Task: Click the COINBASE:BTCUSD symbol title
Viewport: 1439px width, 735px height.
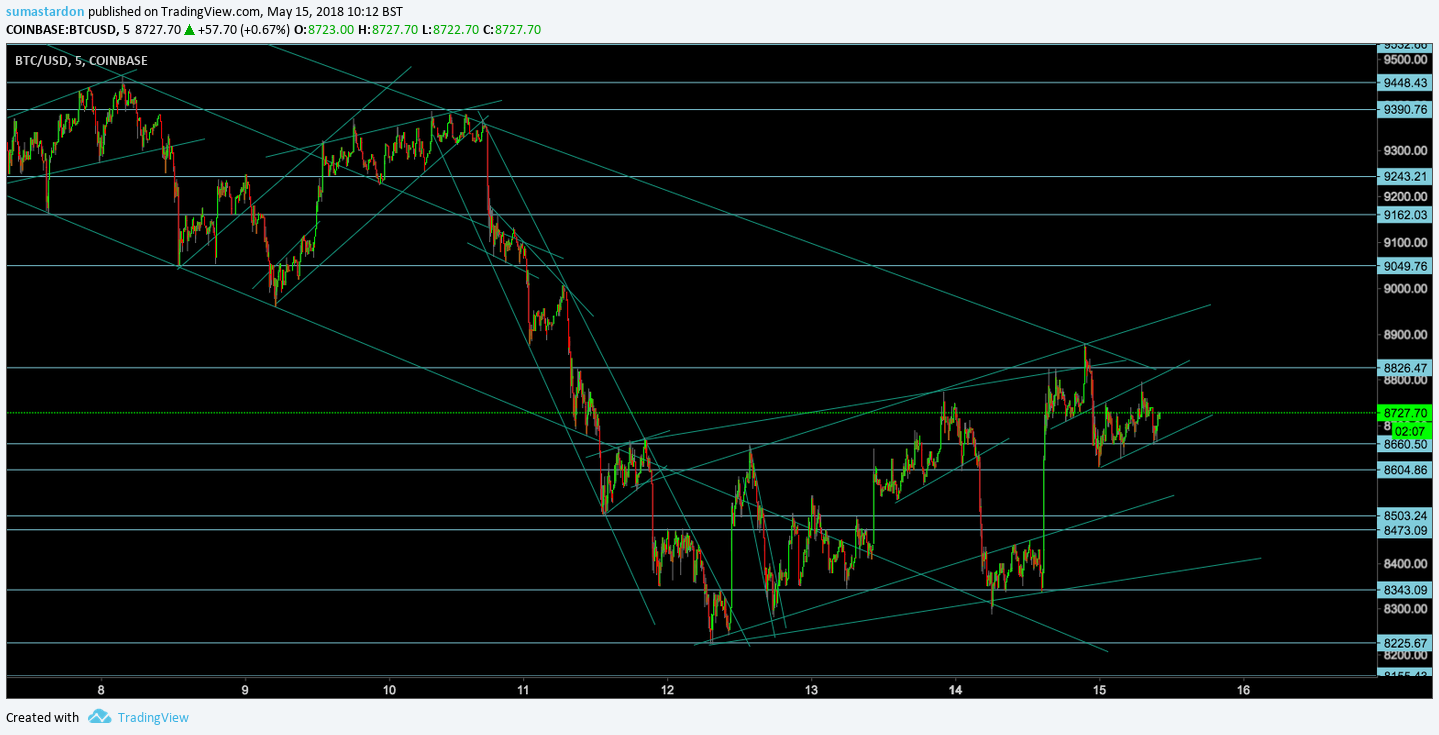Action: 66,30
